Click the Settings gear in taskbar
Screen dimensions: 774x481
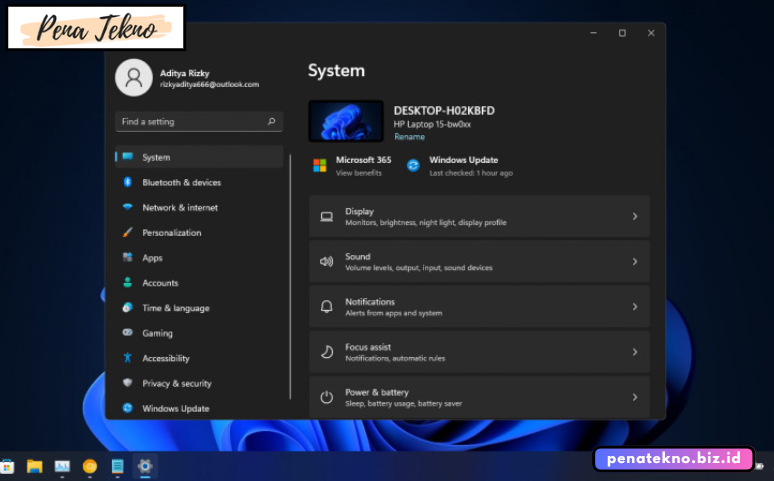(x=145, y=466)
